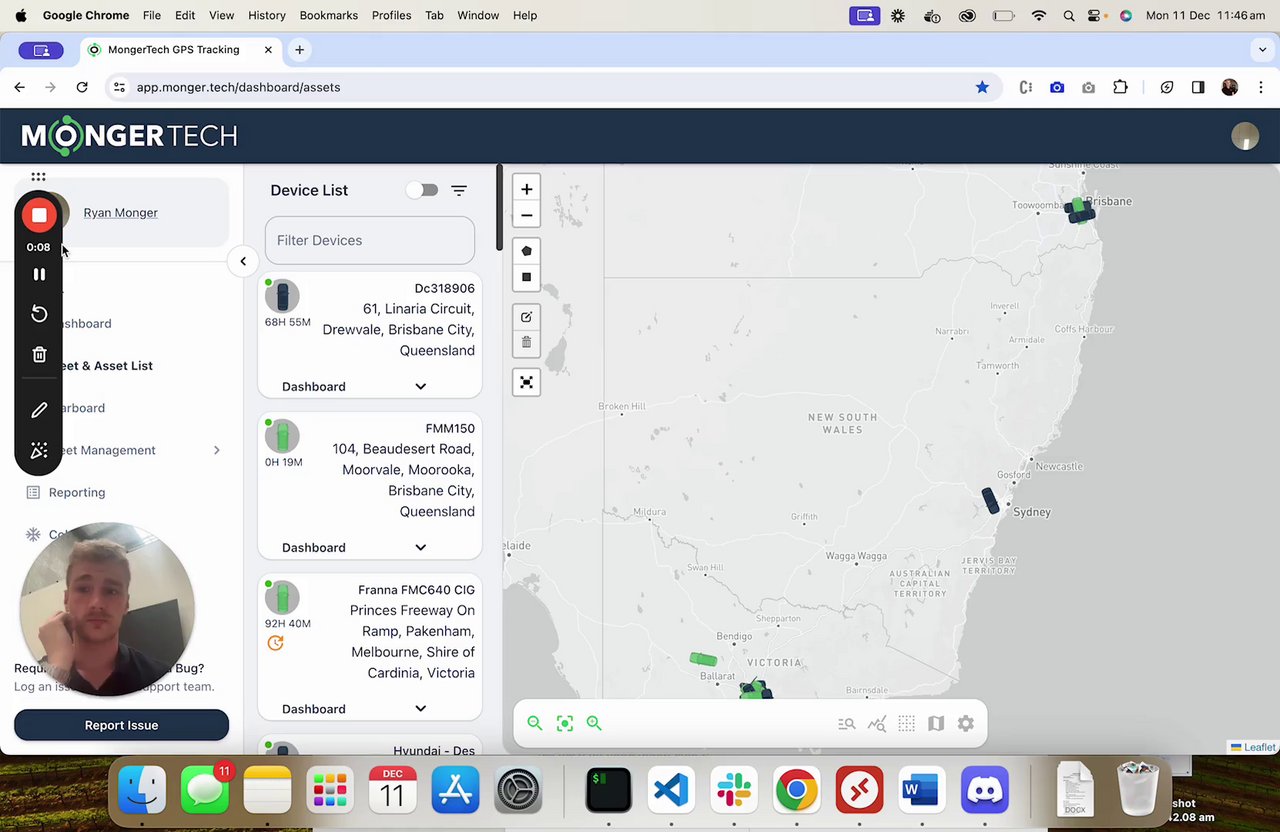Open the Chrome extensions puzzle icon

[1120, 87]
